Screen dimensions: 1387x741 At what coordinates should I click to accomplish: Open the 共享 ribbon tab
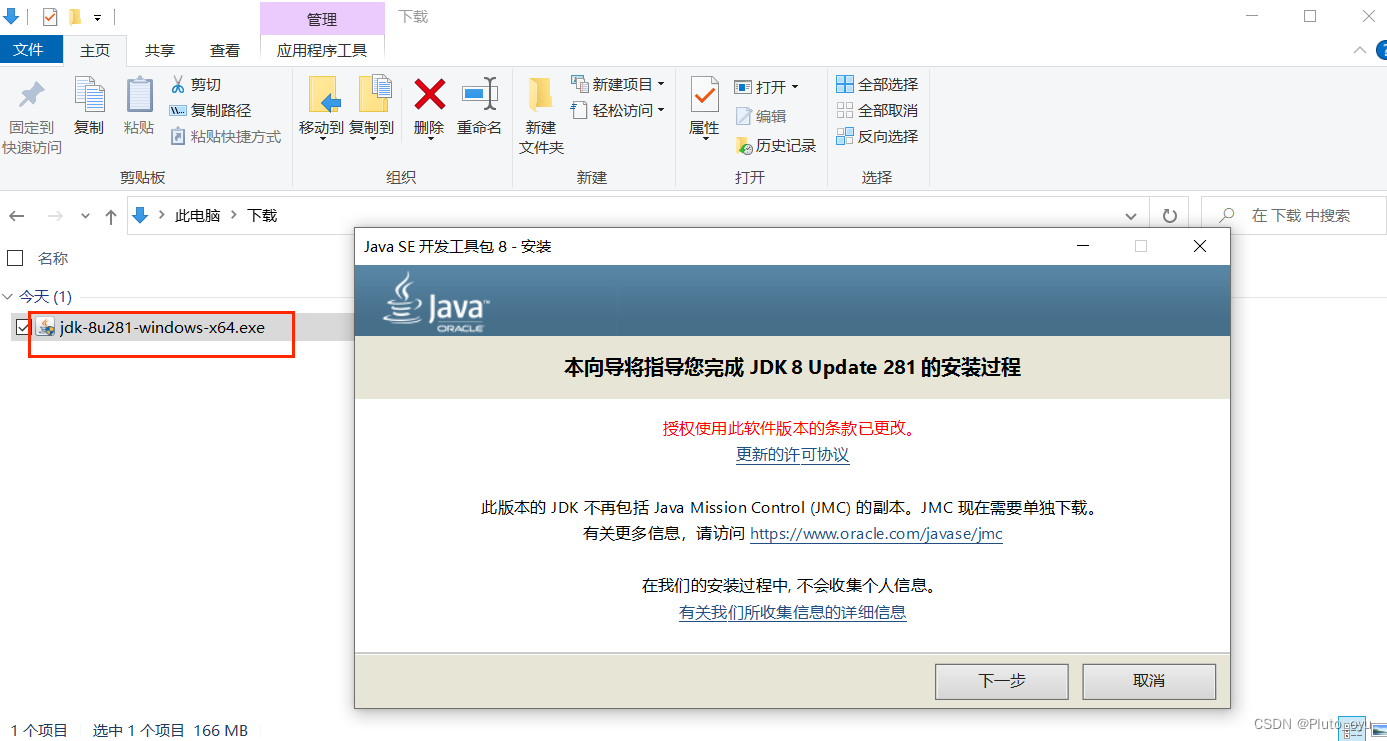coord(159,50)
